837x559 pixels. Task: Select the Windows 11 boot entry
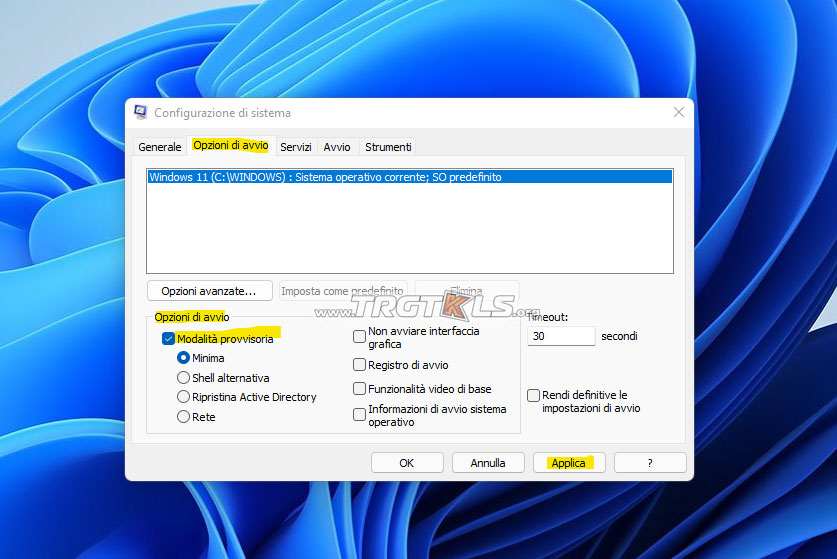coord(325,177)
